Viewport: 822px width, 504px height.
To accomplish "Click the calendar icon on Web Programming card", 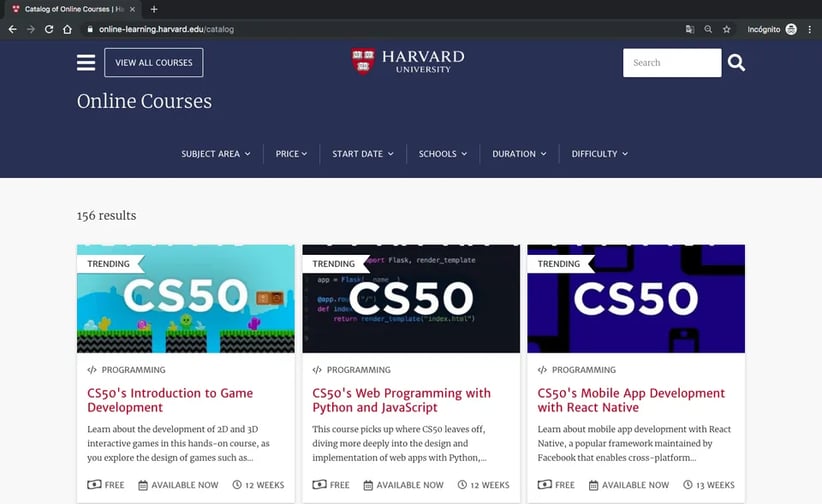I will pyautogui.click(x=368, y=485).
